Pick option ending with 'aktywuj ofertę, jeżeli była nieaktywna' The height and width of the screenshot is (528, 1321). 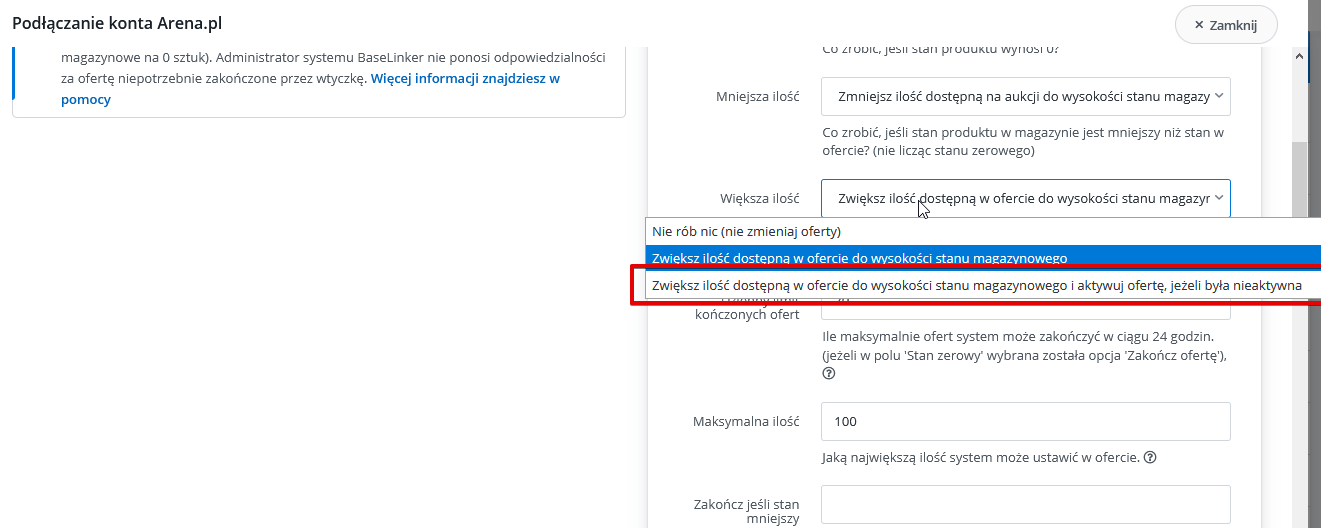[x=977, y=285]
